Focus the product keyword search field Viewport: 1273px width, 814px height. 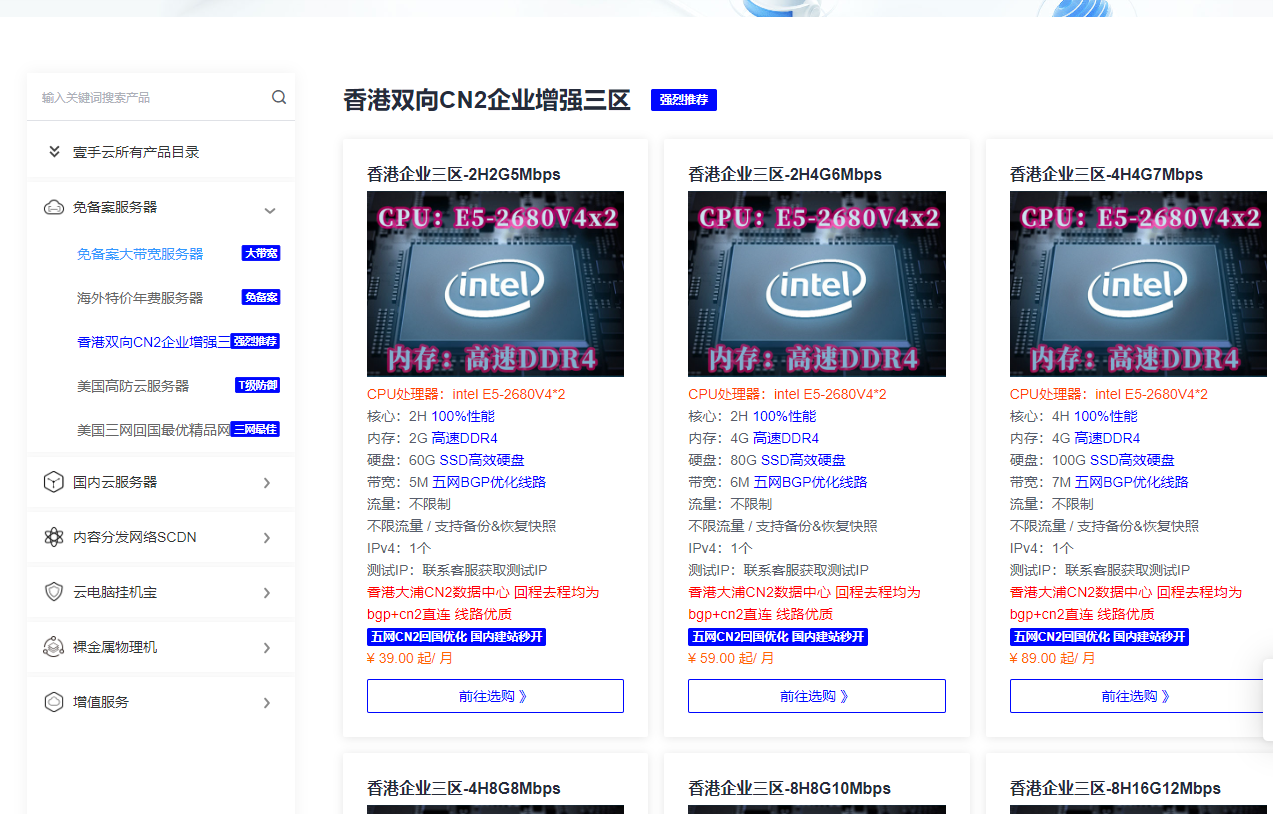(150, 97)
